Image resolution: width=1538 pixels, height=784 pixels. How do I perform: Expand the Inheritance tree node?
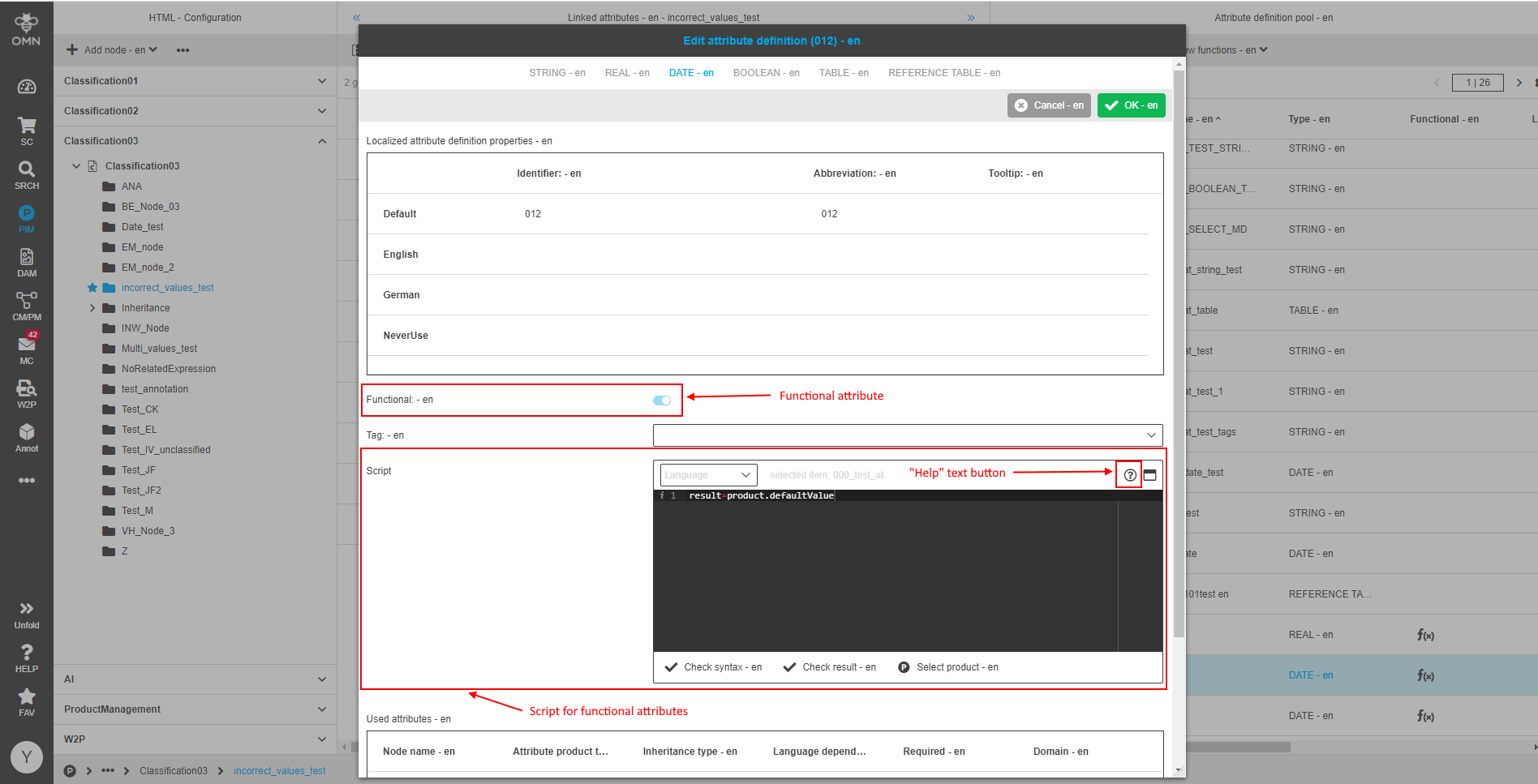pyautogui.click(x=92, y=308)
